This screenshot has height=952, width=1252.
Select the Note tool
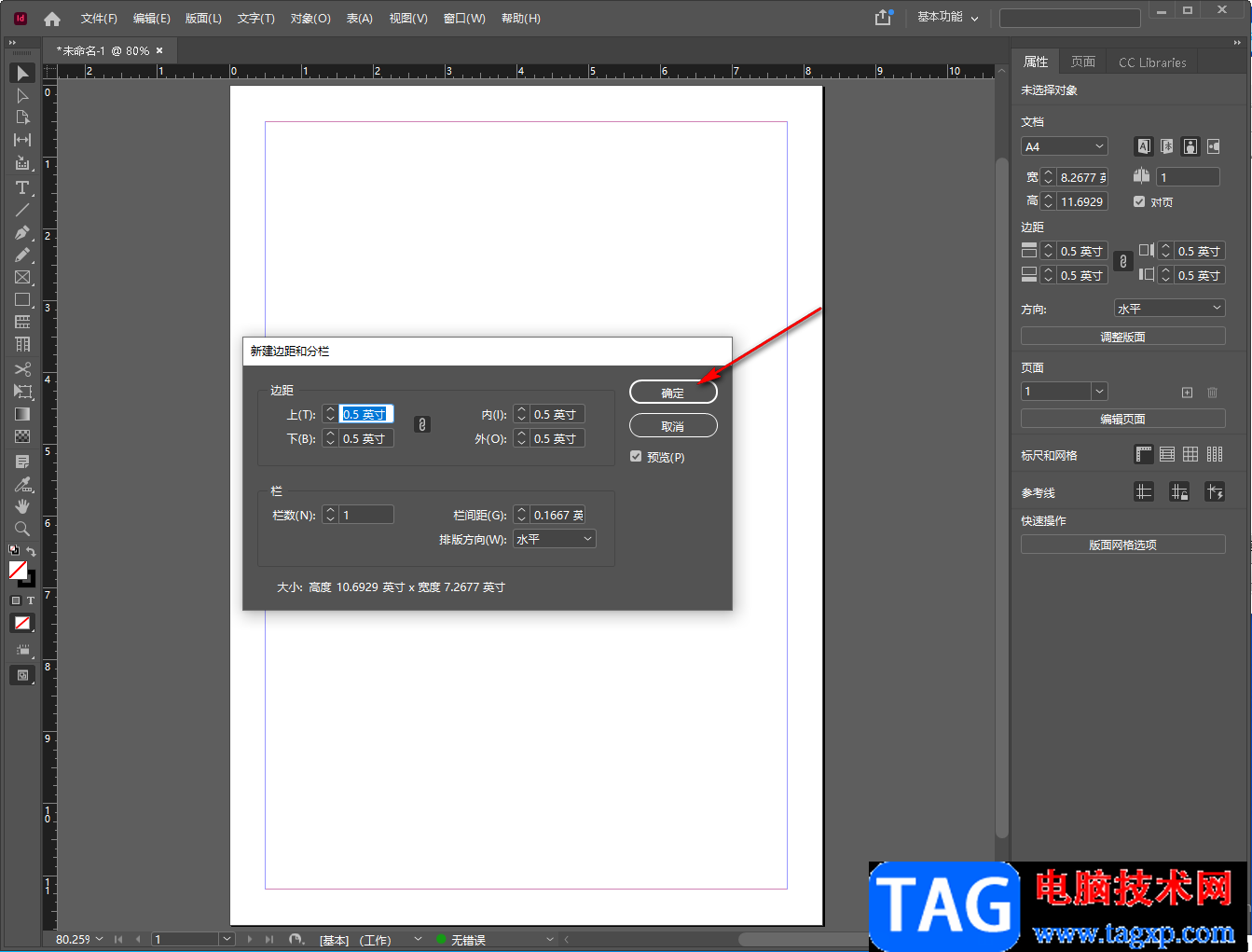(x=22, y=462)
